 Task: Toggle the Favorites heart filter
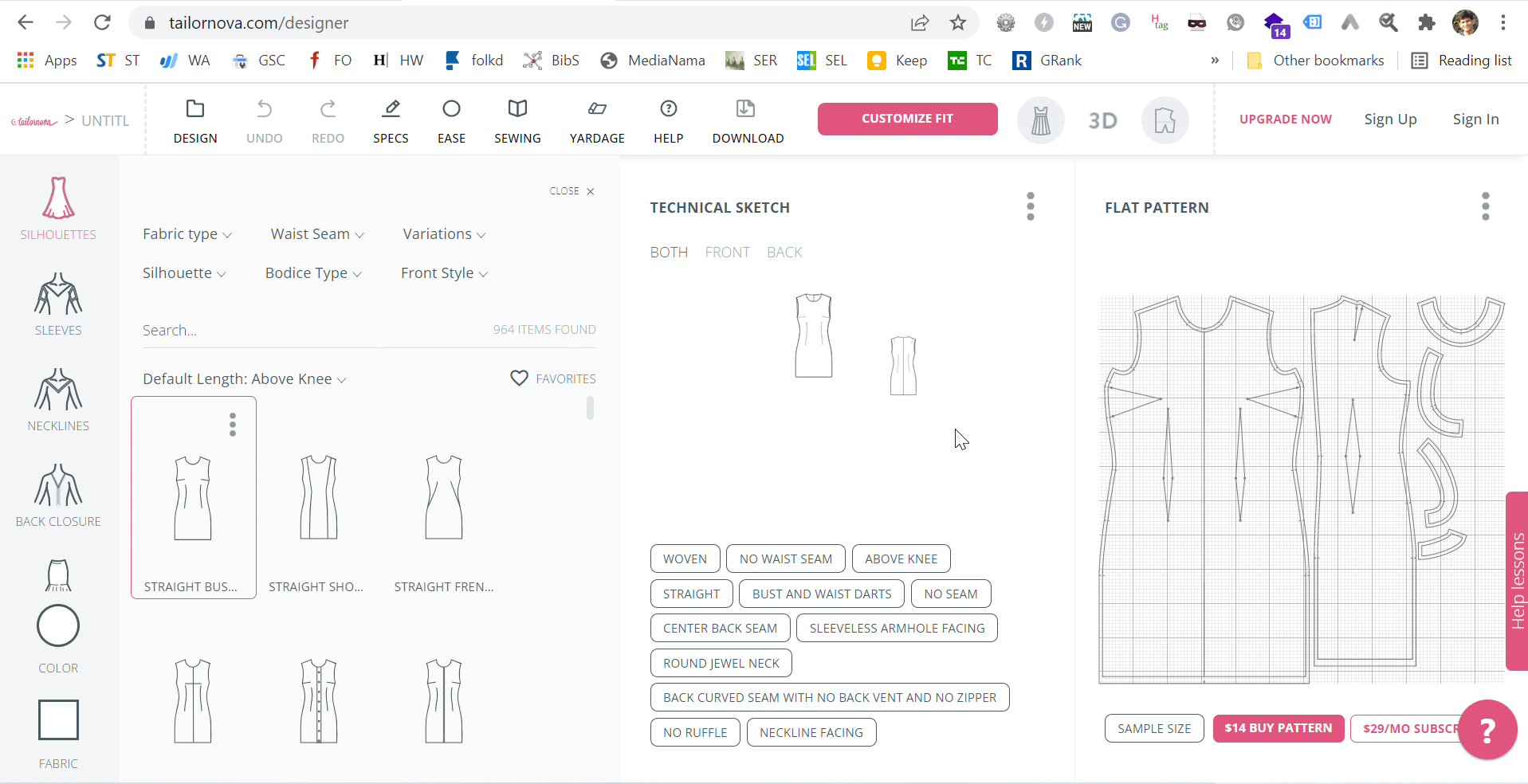[x=520, y=378]
